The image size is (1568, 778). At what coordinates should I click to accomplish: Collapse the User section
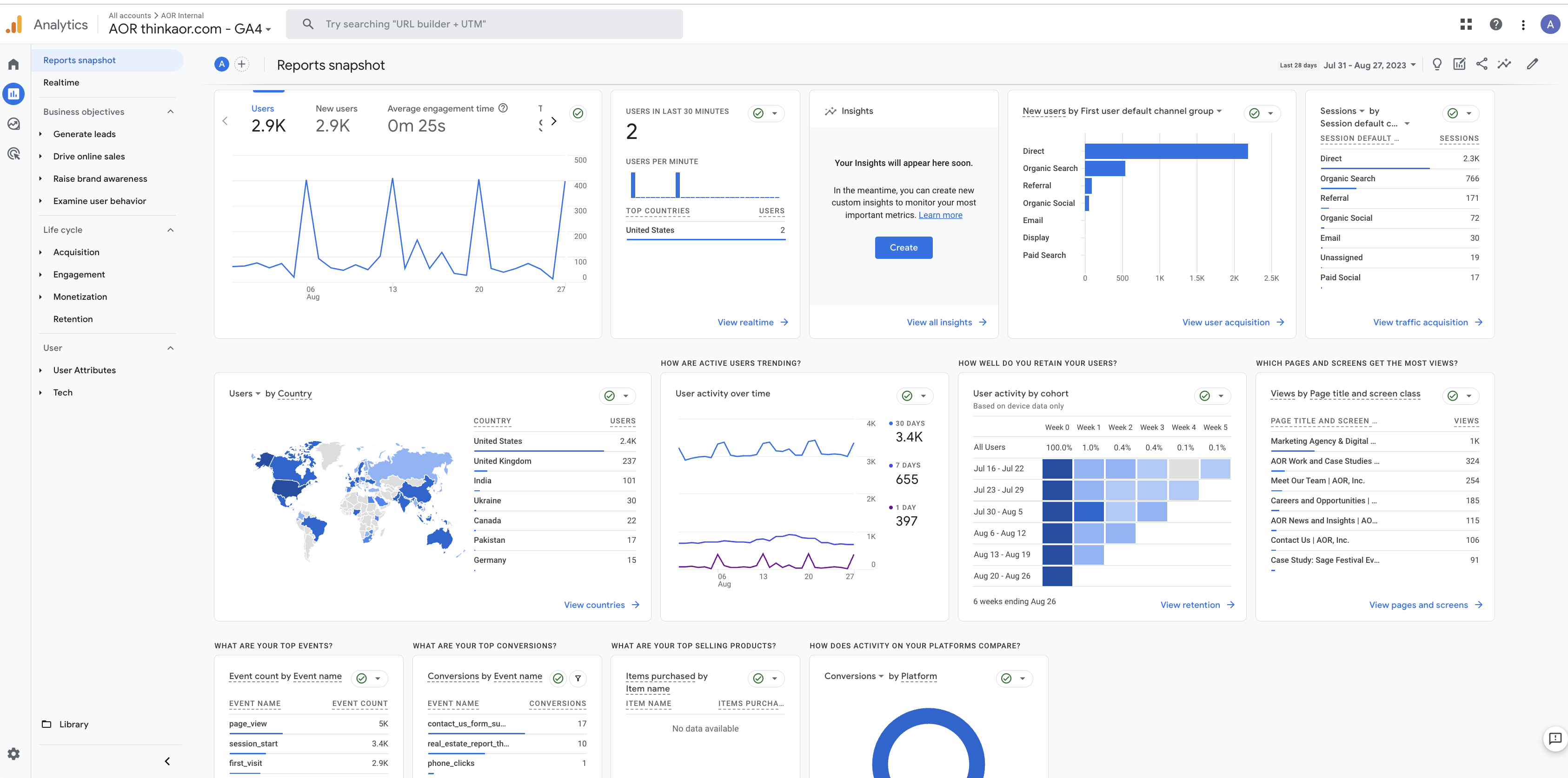[171, 347]
